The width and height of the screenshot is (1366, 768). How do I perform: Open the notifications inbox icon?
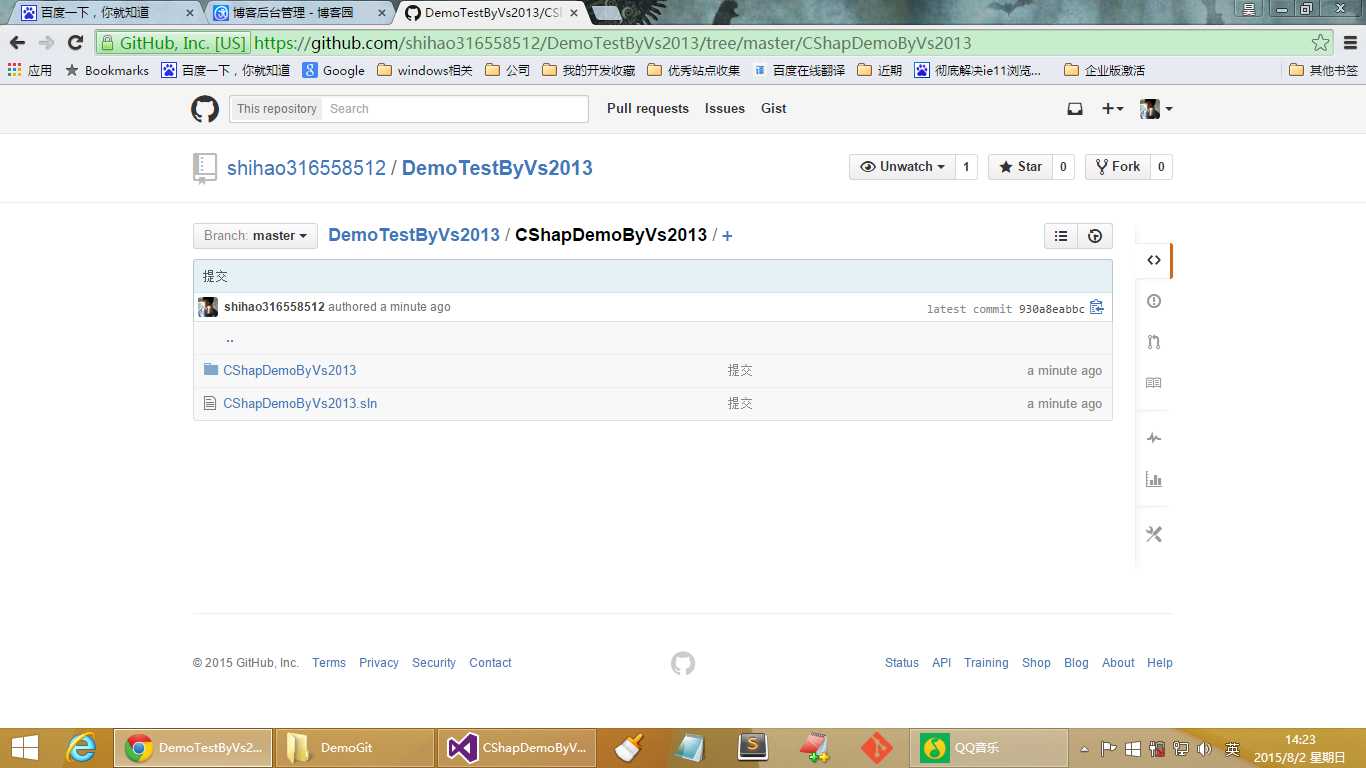tap(1075, 109)
